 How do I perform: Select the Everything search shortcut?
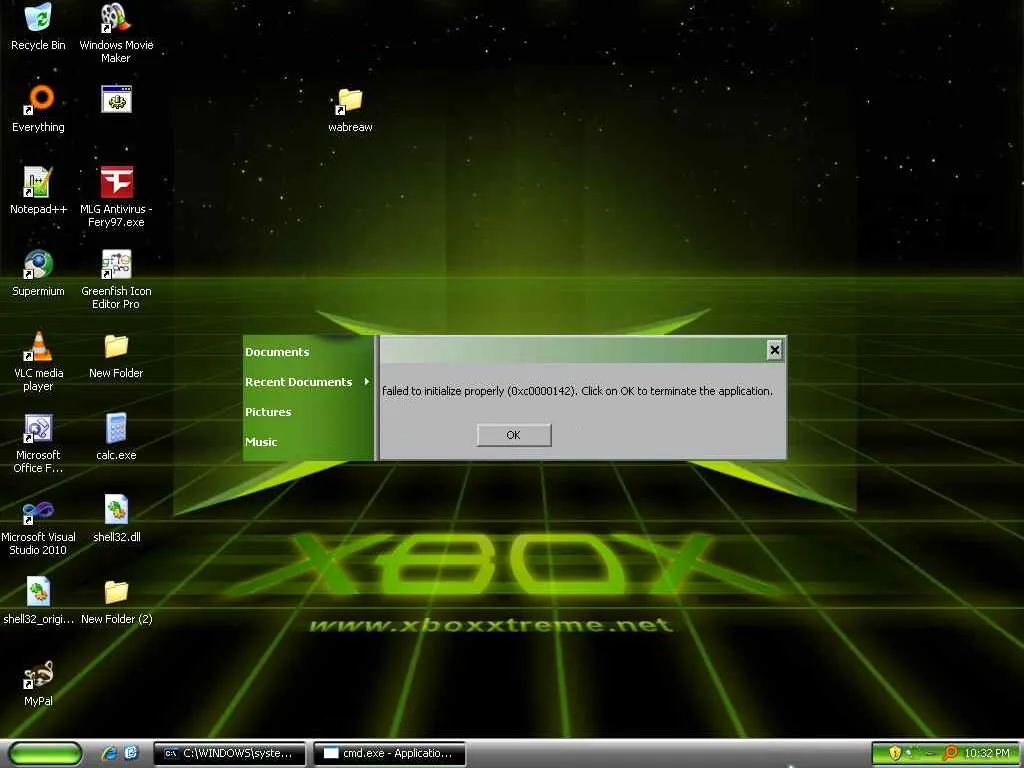(x=38, y=108)
